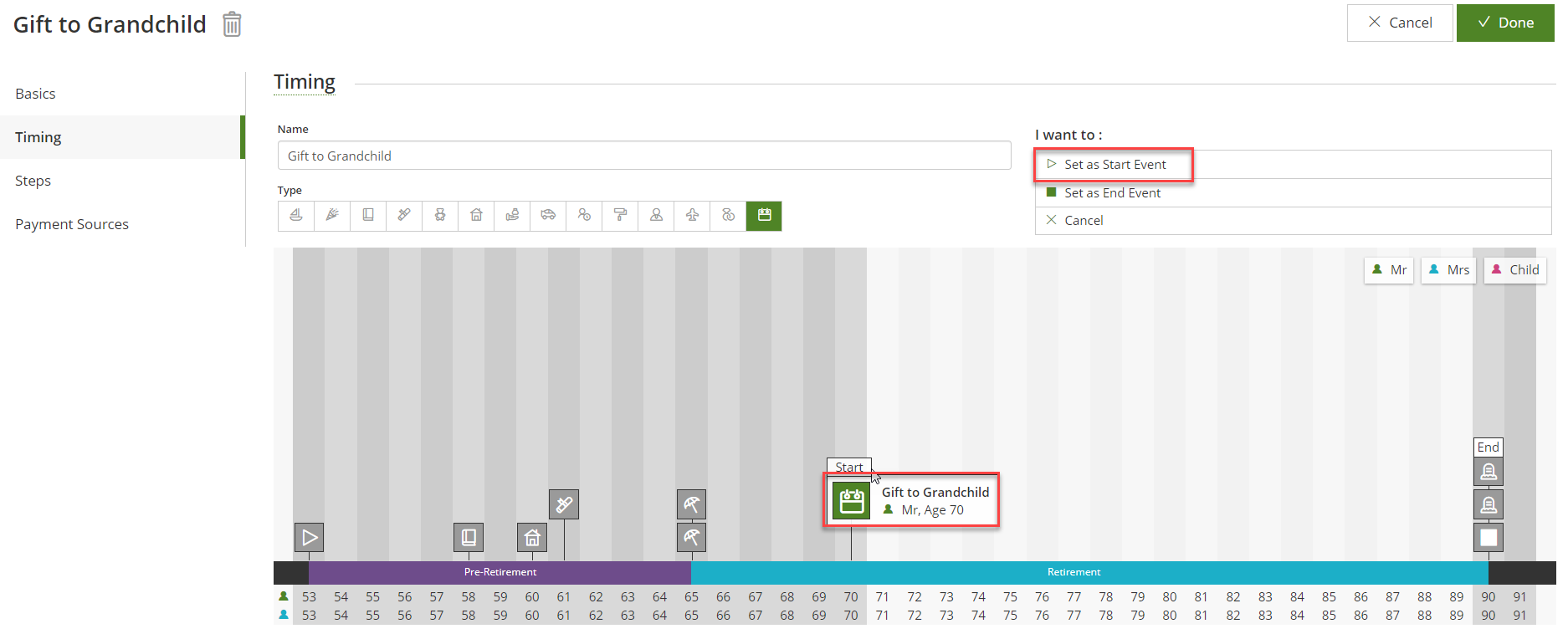1568x634 pixels.
Task: Click the purple Pre-Retirement phase bar
Action: point(500,572)
